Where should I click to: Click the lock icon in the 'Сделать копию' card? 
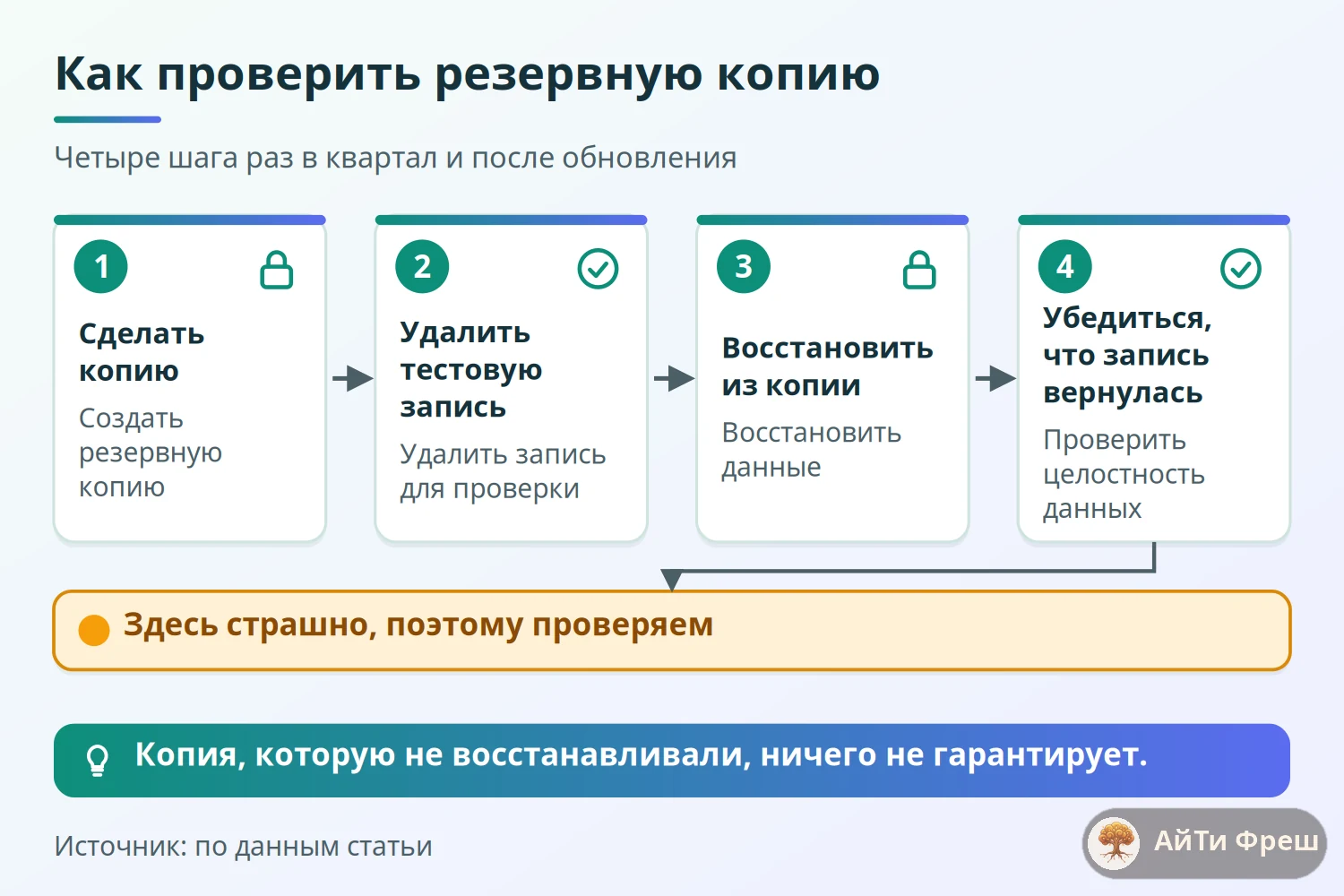tap(276, 269)
